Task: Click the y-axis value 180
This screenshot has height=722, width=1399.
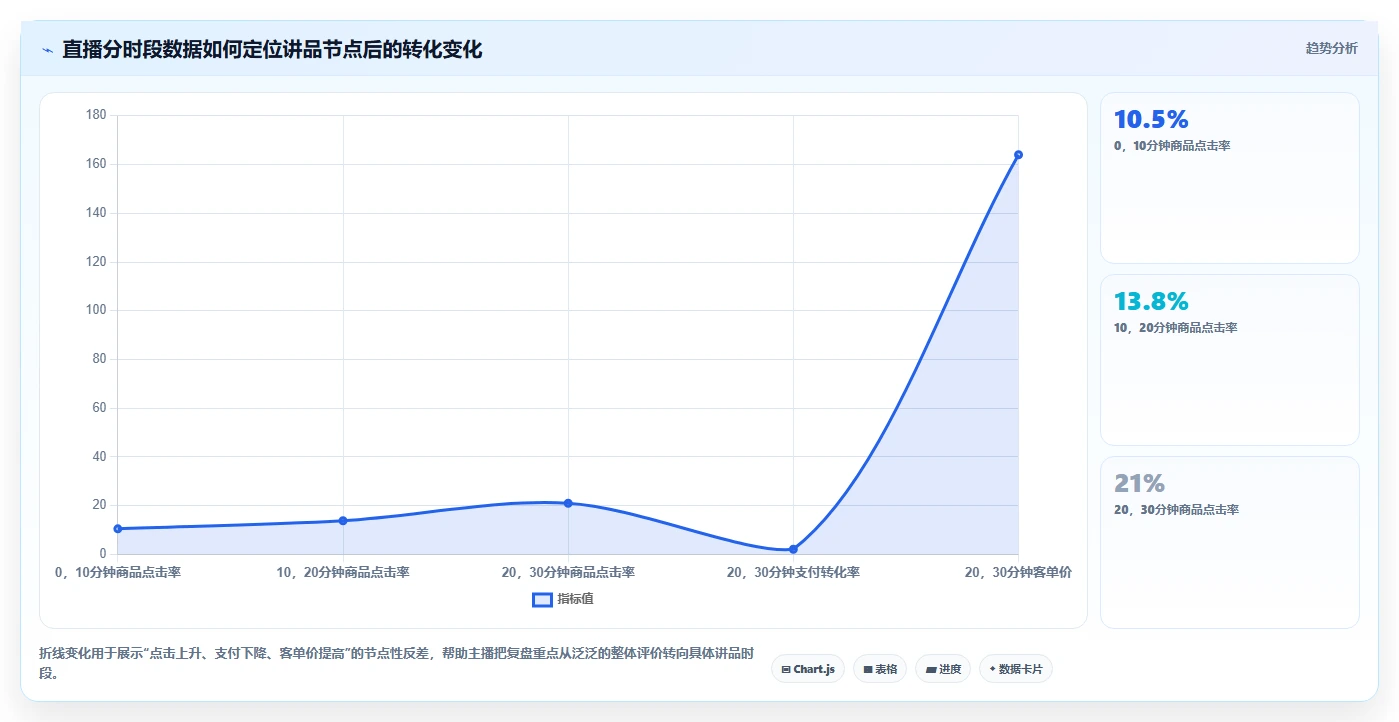Action: pos(96,115)
